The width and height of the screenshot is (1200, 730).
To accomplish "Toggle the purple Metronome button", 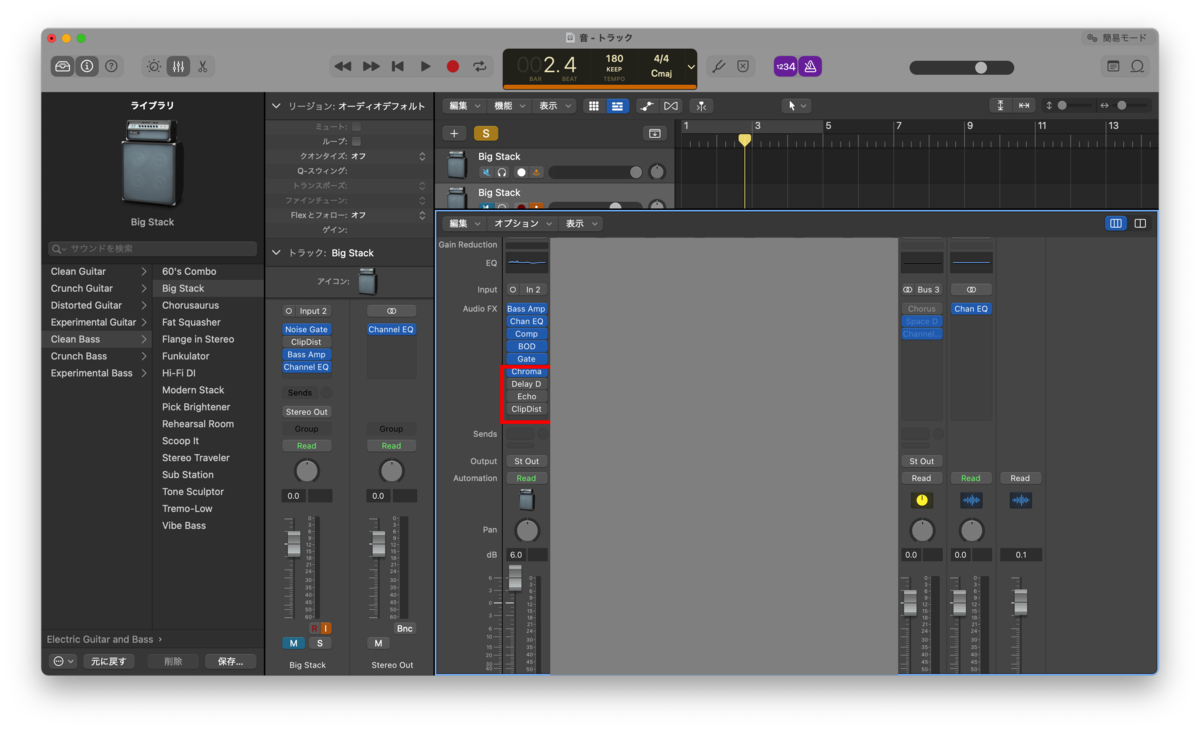I will [810, 66].
